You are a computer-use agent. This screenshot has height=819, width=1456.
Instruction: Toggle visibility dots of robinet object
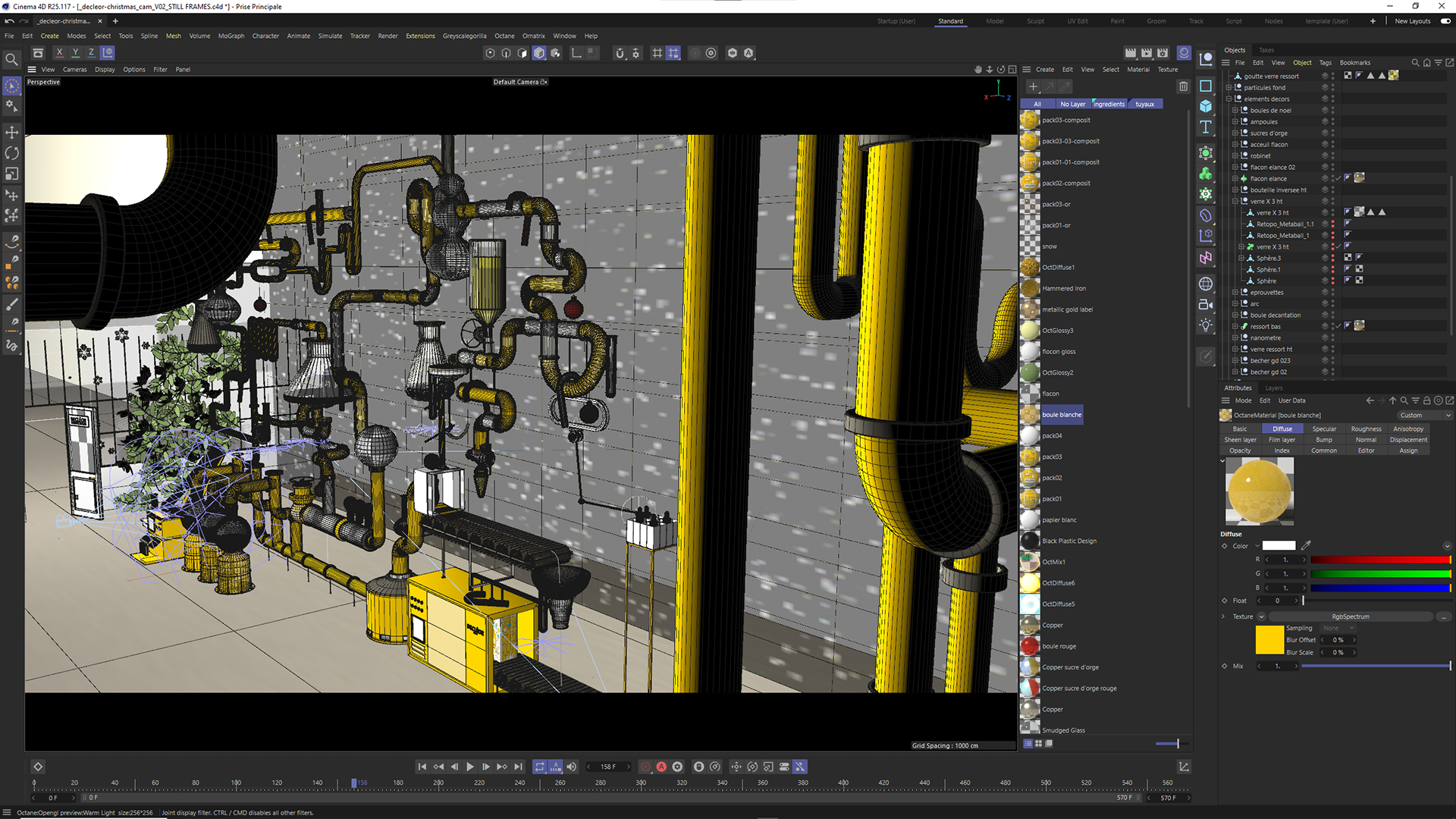point(1332,155)
